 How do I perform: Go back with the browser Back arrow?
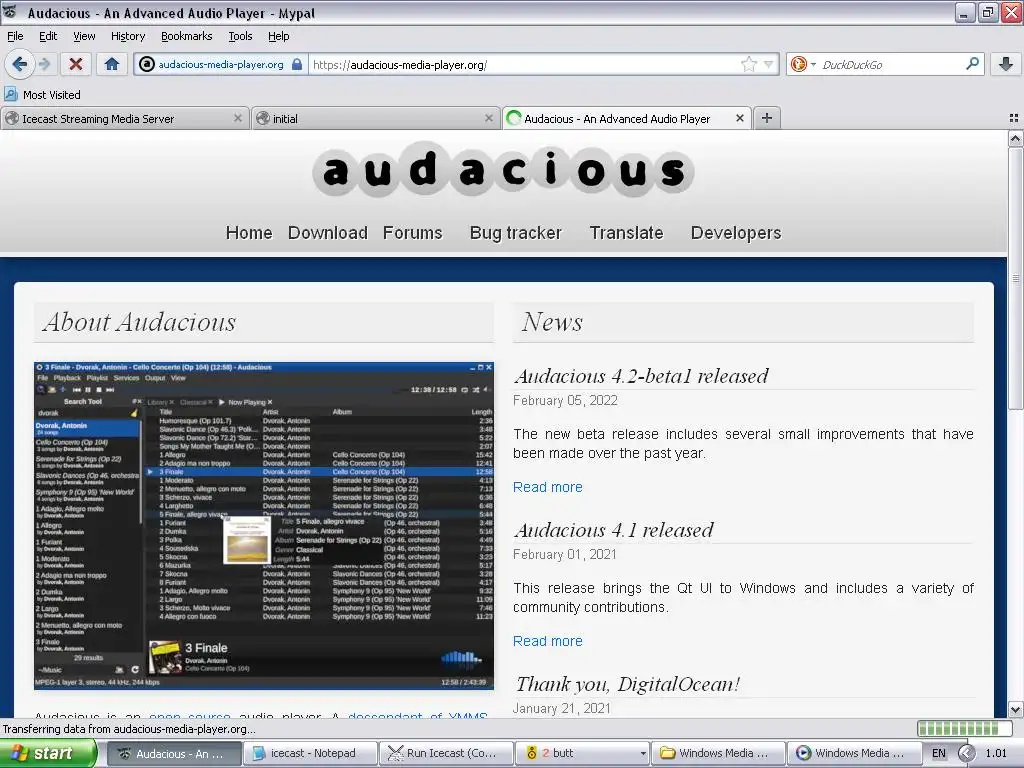(20, 64)
